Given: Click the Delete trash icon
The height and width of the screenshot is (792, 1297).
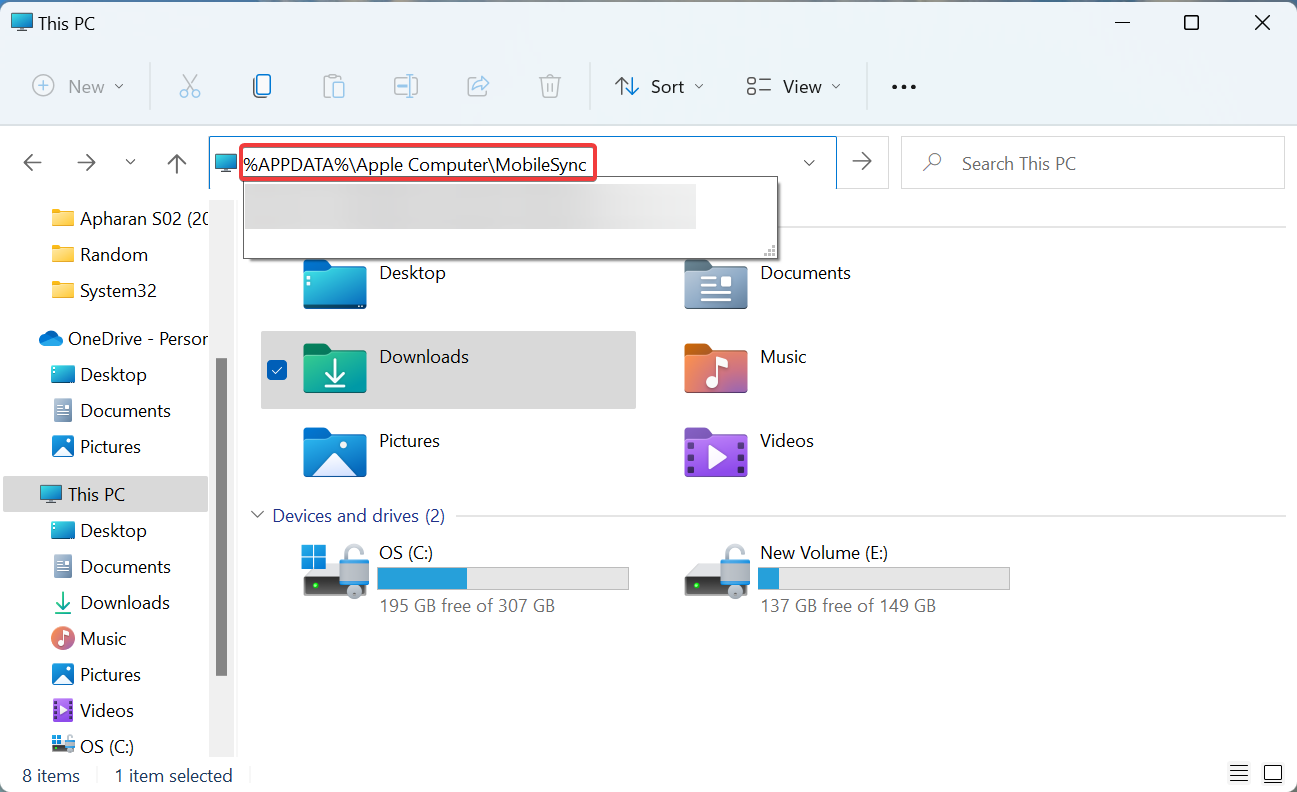Looking at the screenshot, I should [x=550, y=86].
